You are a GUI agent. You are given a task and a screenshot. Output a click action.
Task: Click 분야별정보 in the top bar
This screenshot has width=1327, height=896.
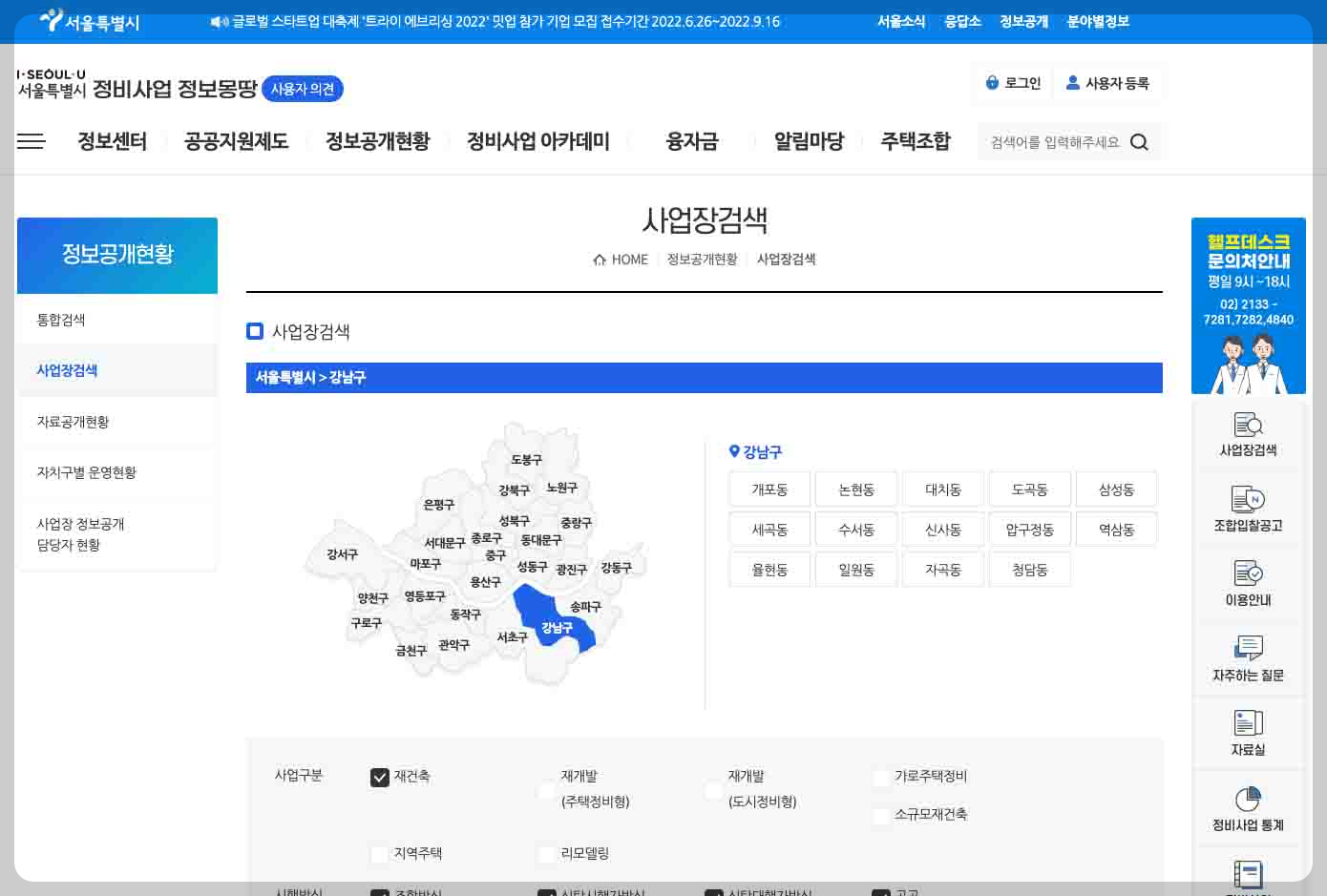1098,21
